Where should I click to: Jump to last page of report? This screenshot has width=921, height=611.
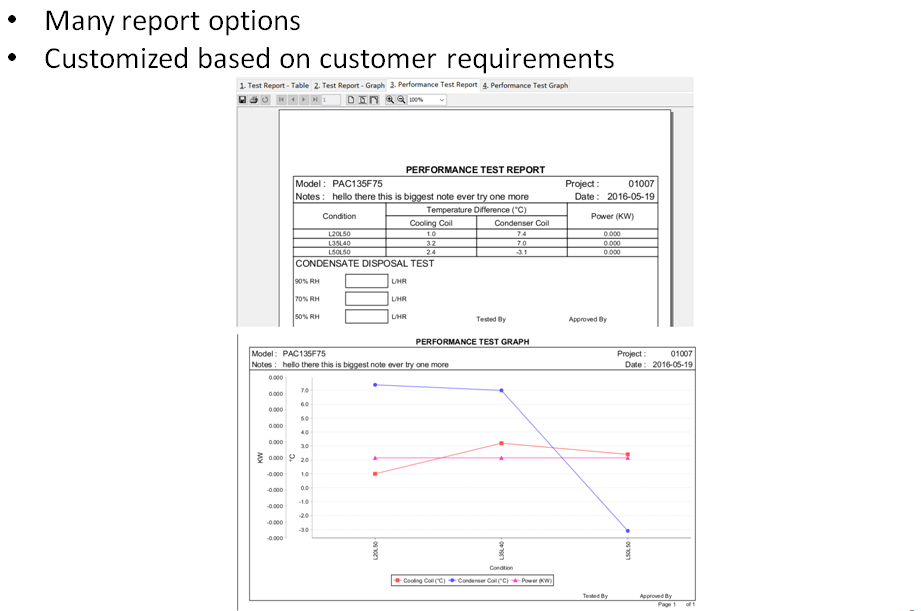click(315, 100)
